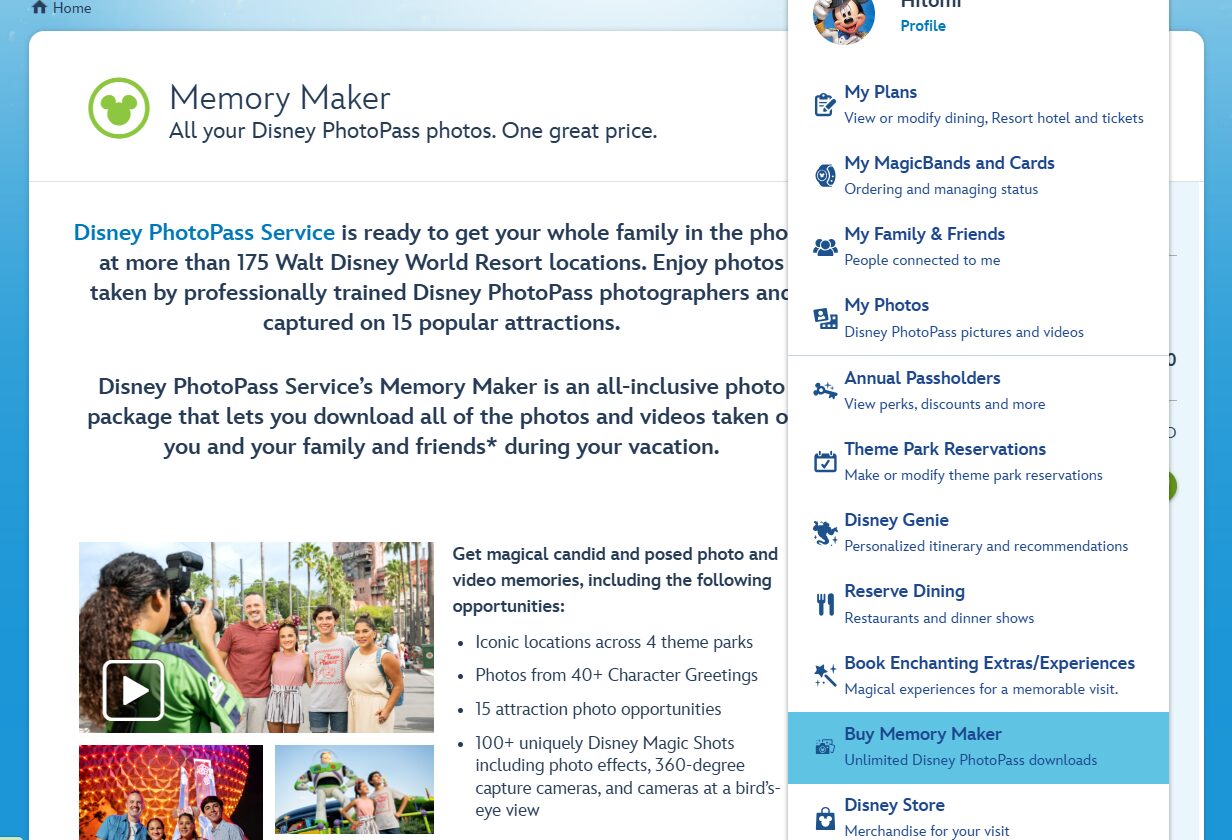Open My Photos menu entry
Image resolution: width=1232 pixels, height=840 pixels.
[886, 305]
